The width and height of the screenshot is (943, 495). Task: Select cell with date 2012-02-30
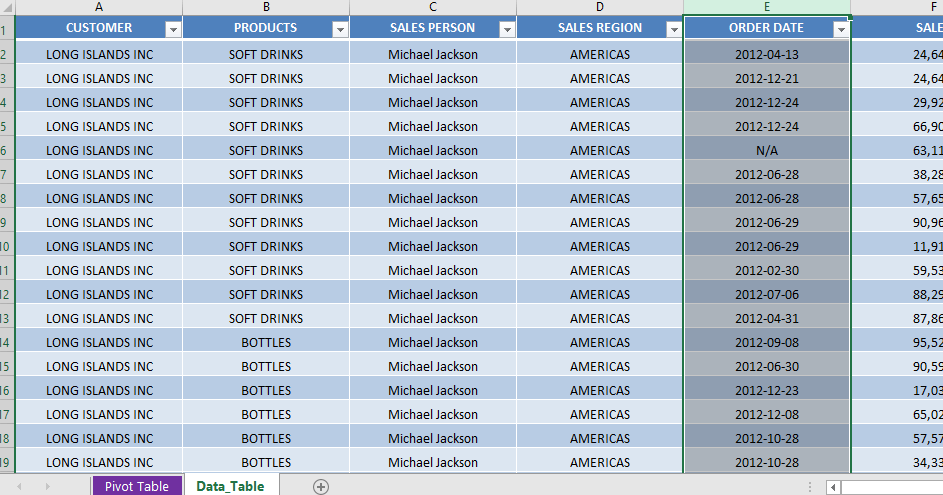[767, 271]
